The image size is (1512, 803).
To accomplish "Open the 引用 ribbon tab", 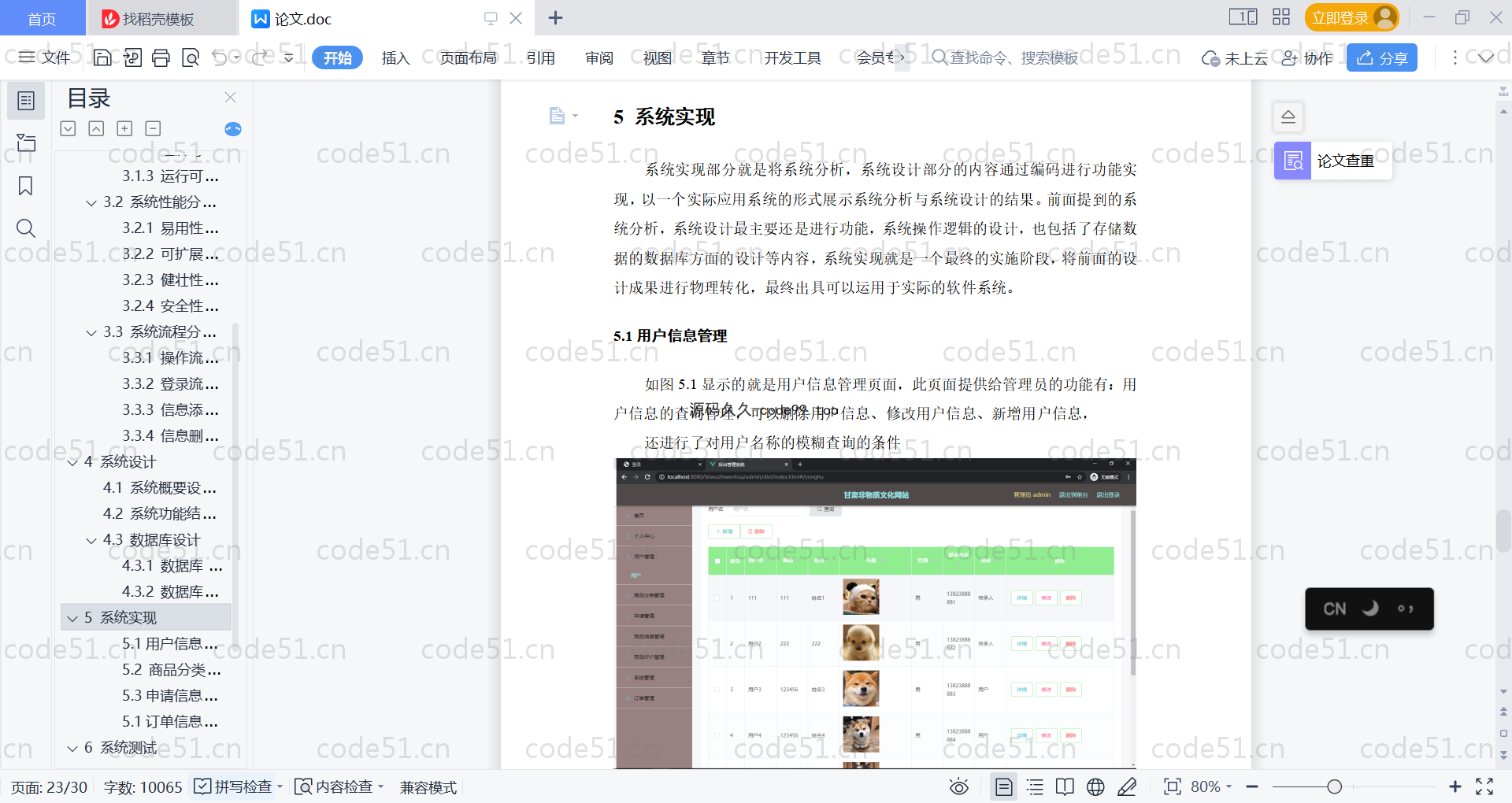I will pyautogui.click(x=541, y=57).
